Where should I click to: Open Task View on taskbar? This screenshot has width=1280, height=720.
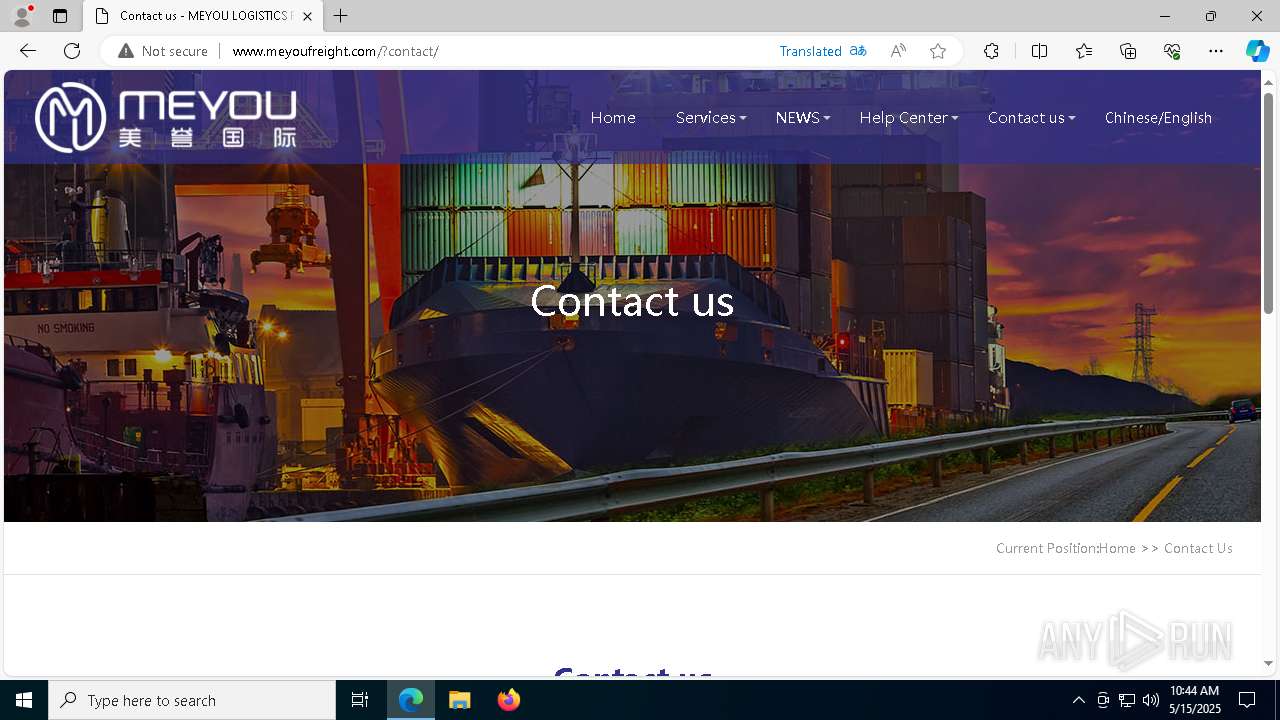pos(360,700)
